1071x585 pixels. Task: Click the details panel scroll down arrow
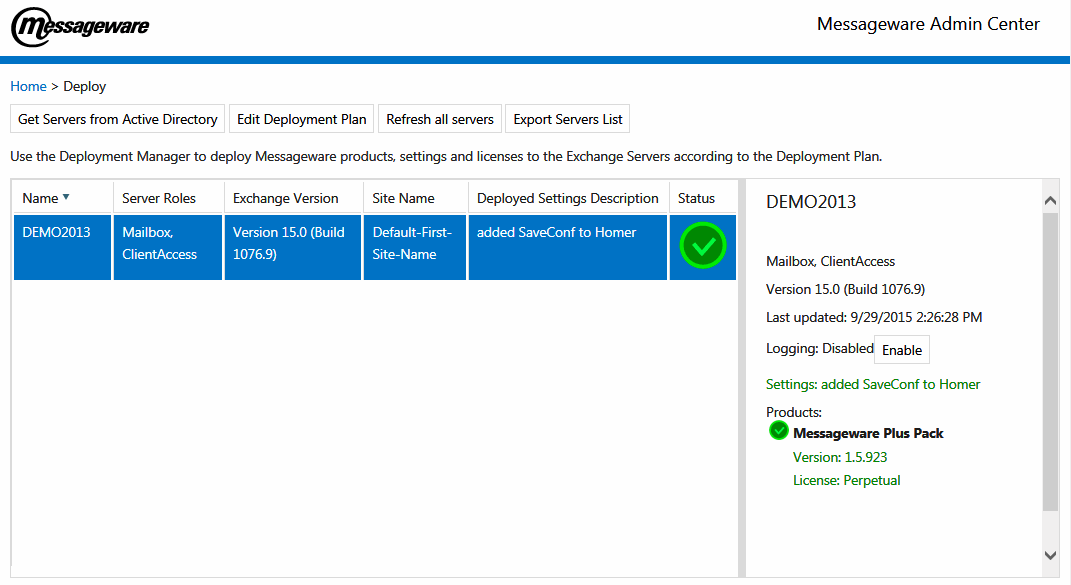[x=1051, y=555]
